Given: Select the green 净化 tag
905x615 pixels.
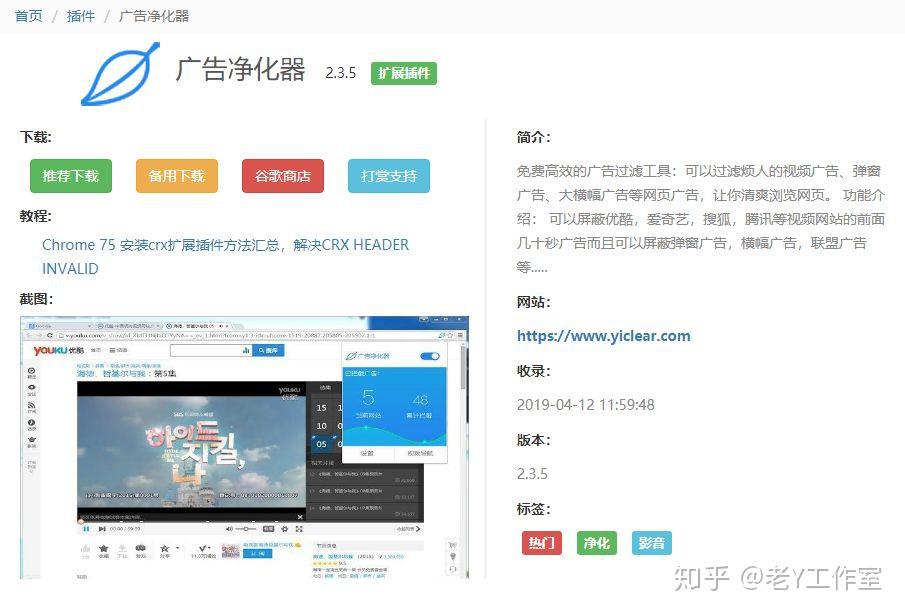Looking at the screenshot, I should pyautogui.click(x=597, y=543).
